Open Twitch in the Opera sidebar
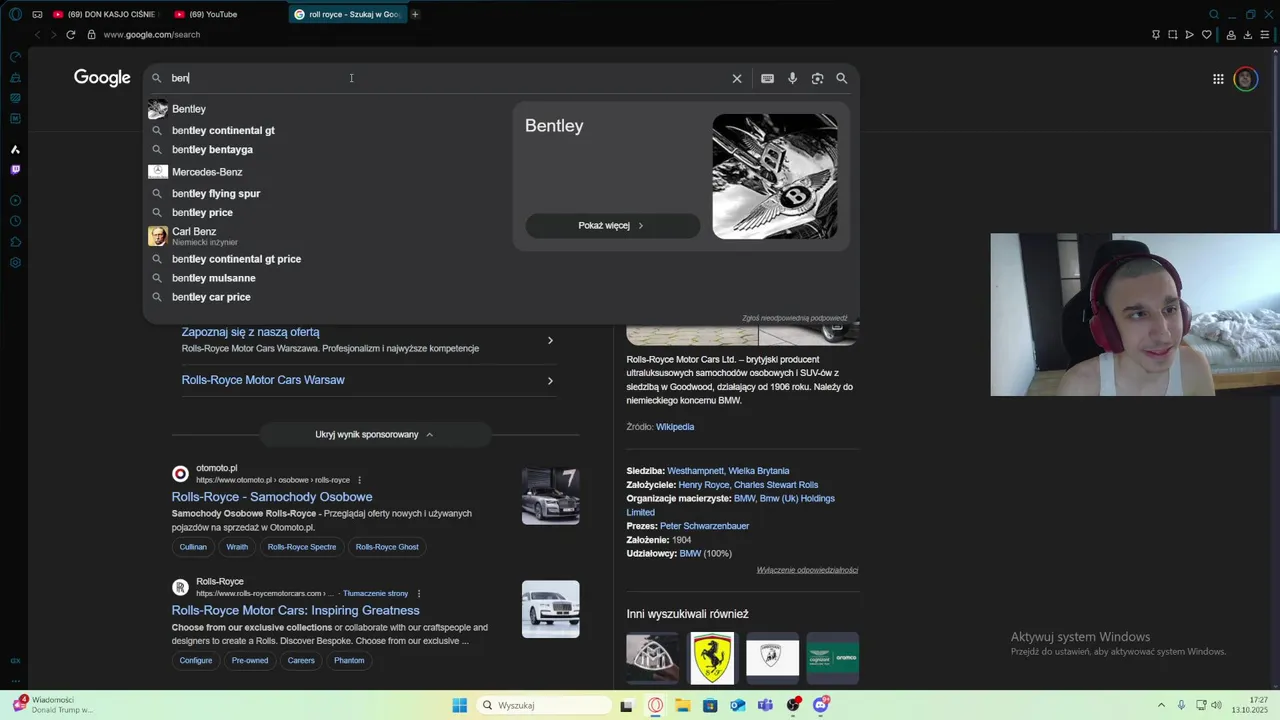 [x=15, y=170]
